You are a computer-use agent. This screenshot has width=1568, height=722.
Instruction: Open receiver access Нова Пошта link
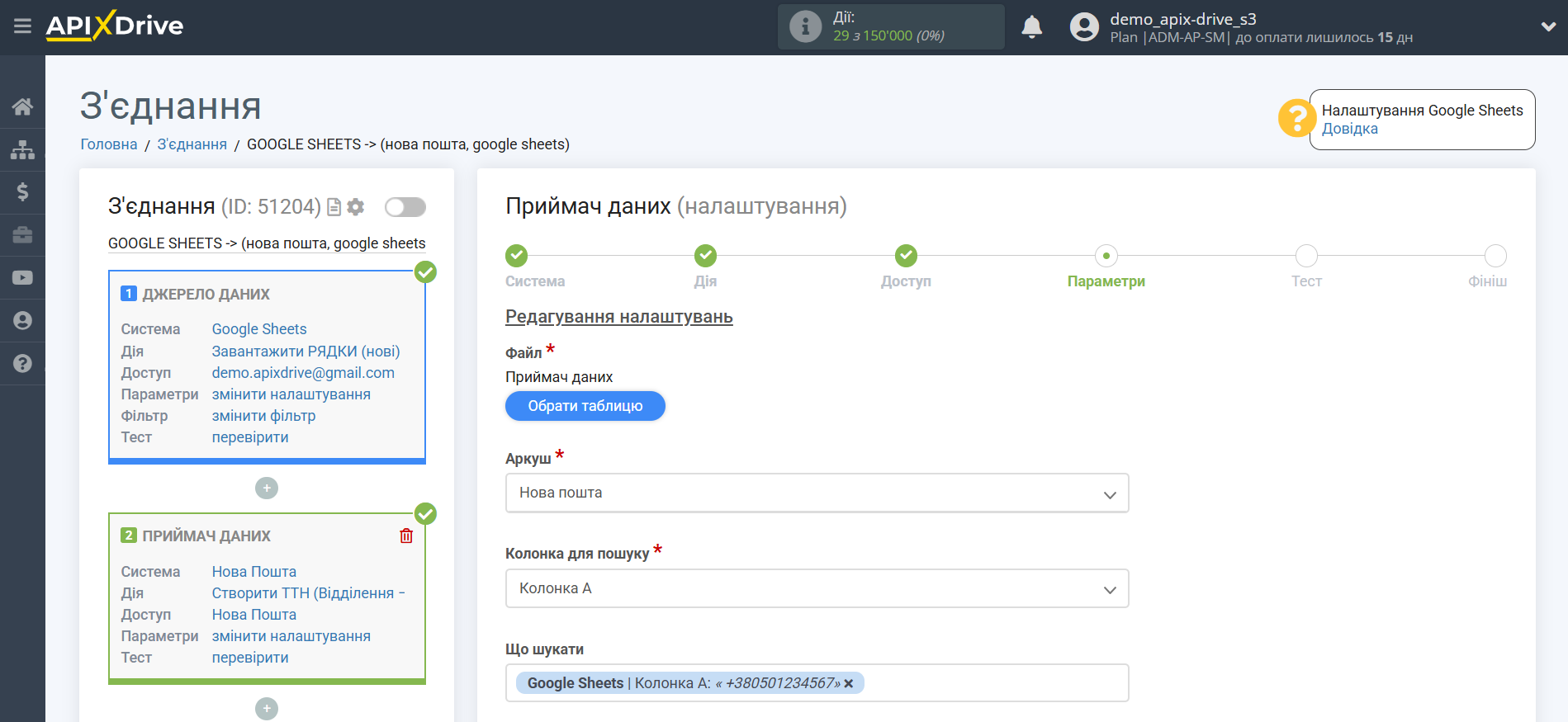point(254,615)
